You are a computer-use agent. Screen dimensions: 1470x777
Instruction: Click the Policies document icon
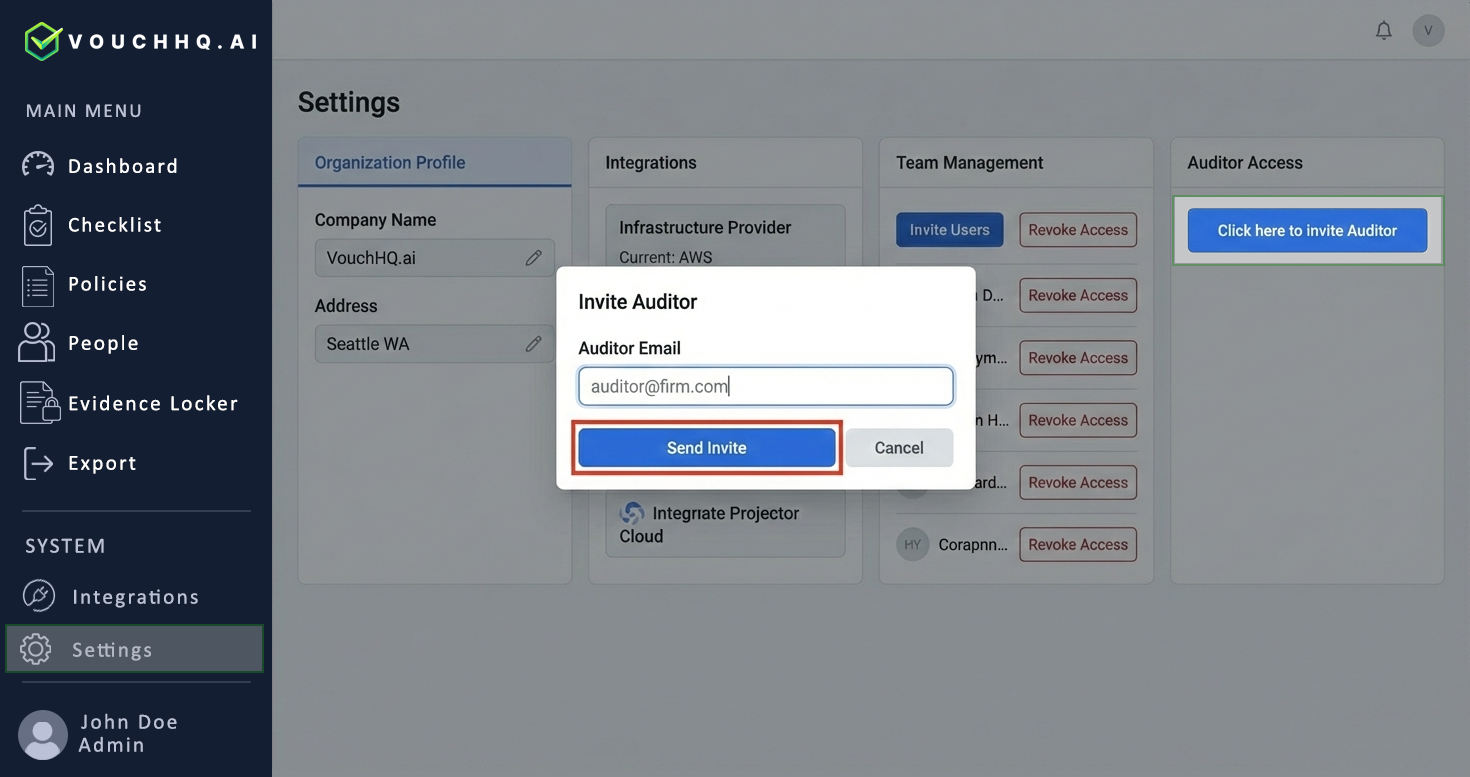37,284
